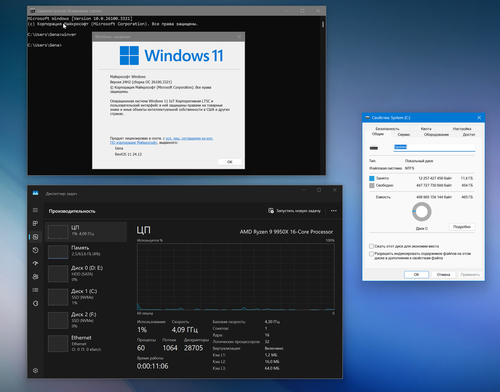Click OK in the Windows 11 winver dialog
This screenshot has height=392, width=500.
[230, 162]
